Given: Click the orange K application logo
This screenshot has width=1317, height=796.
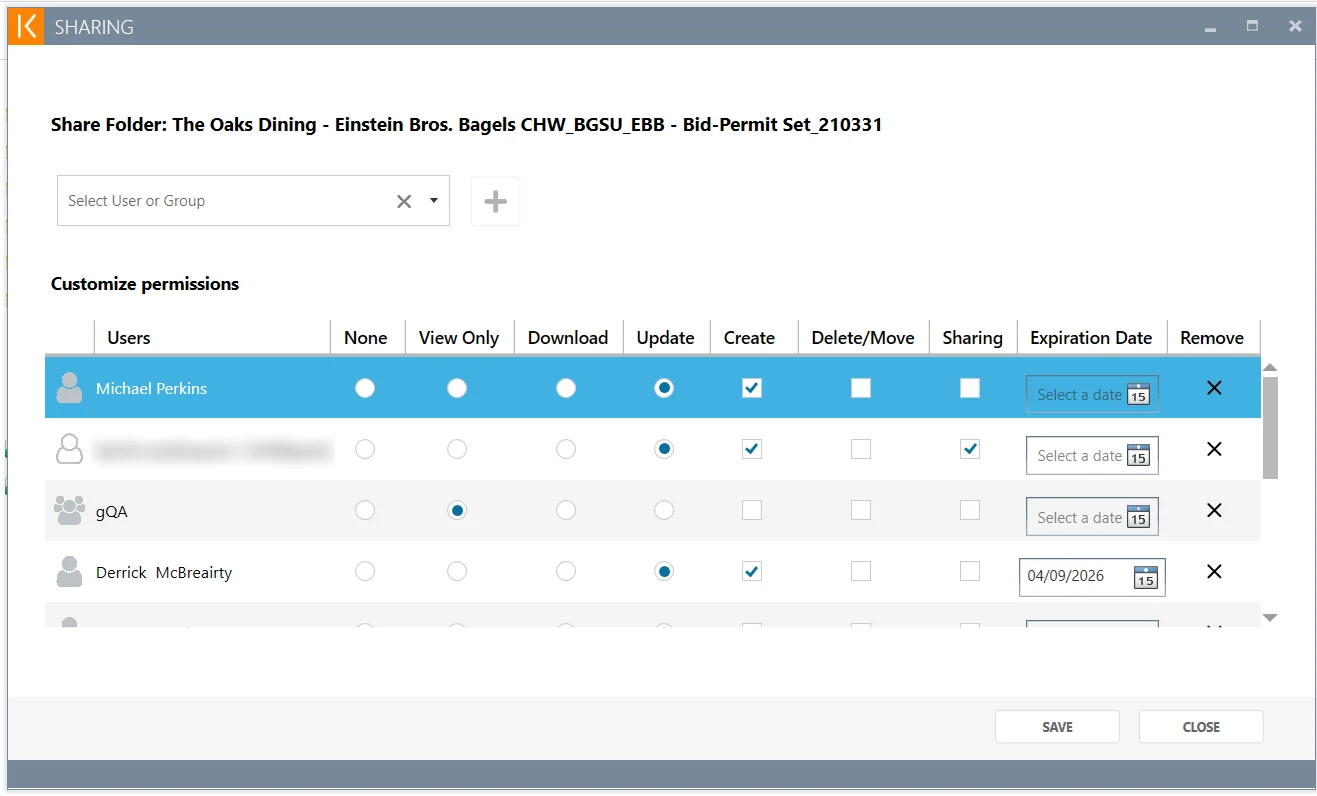Looking at the screenshot, I should 26,27.
